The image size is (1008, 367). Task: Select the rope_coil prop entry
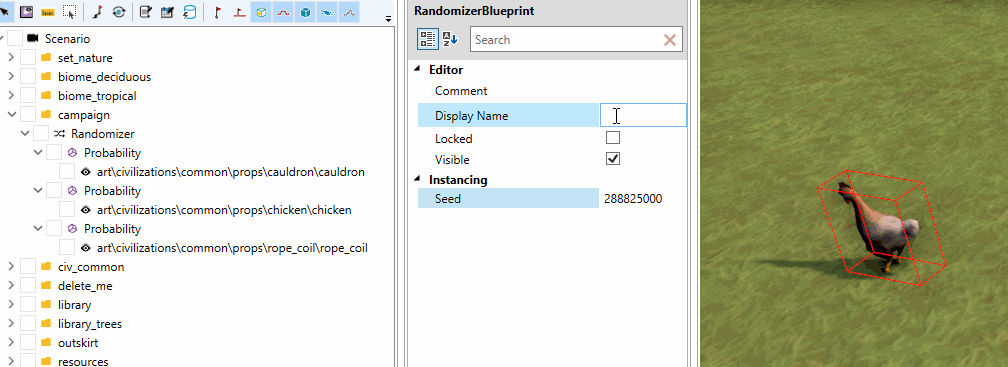[232, 247]
